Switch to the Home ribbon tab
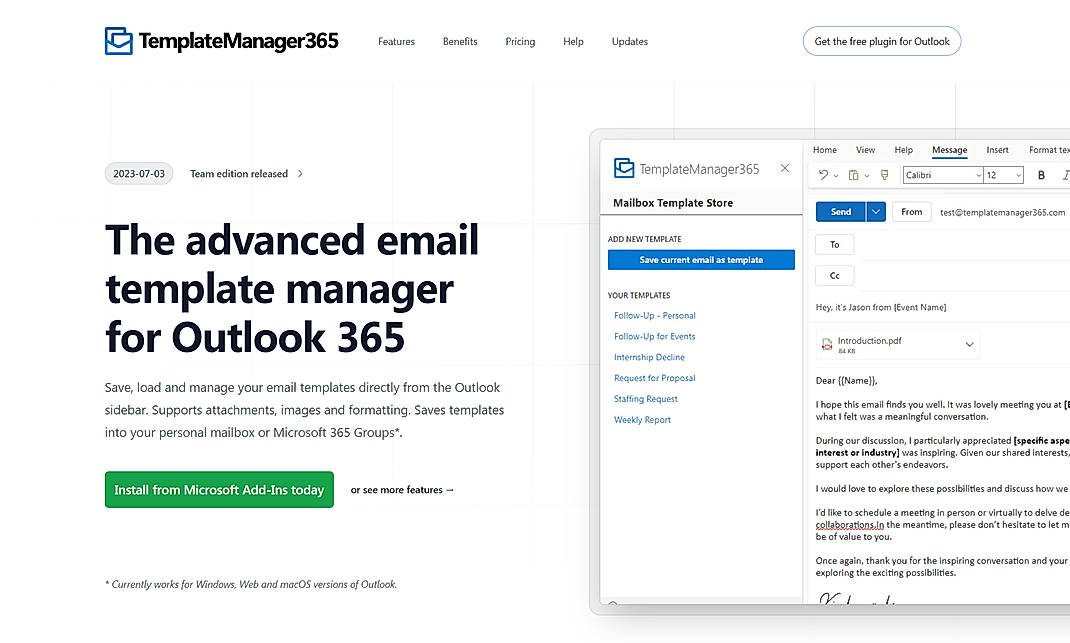1070x643 pixels. tap(824, 149)
